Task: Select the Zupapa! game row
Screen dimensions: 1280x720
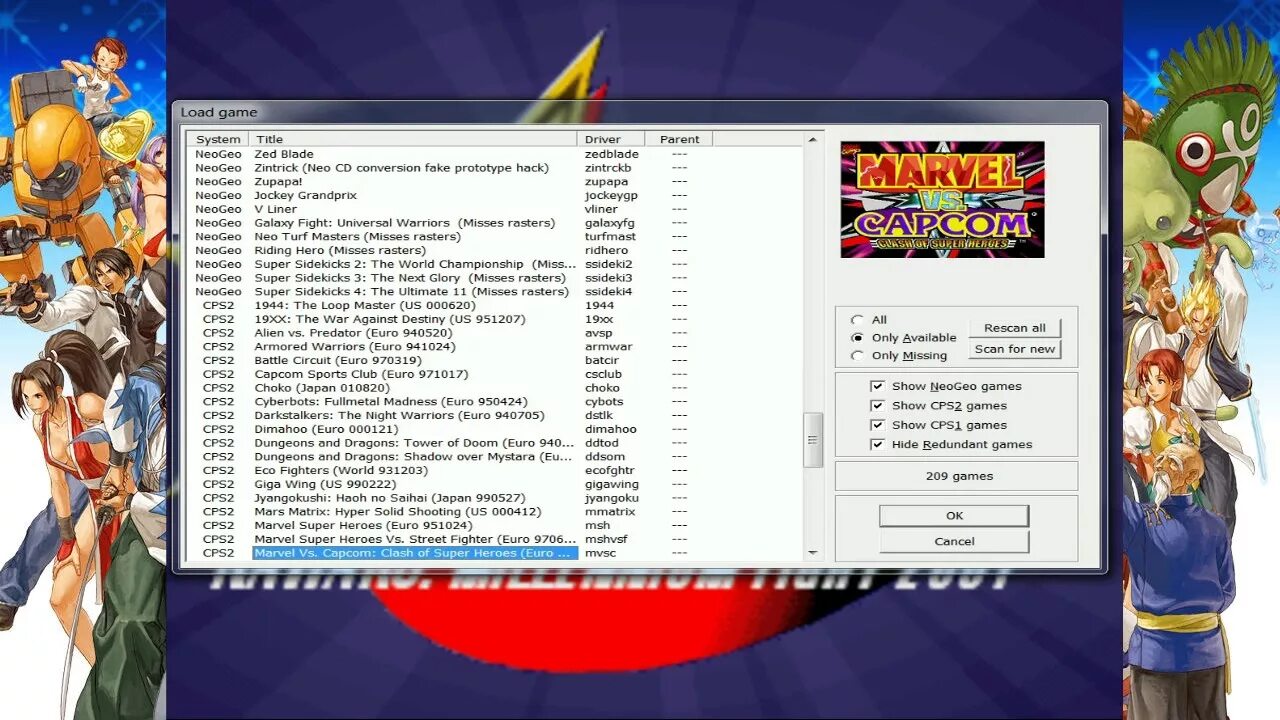Action: pyautogui.click(x=495, y=182)
